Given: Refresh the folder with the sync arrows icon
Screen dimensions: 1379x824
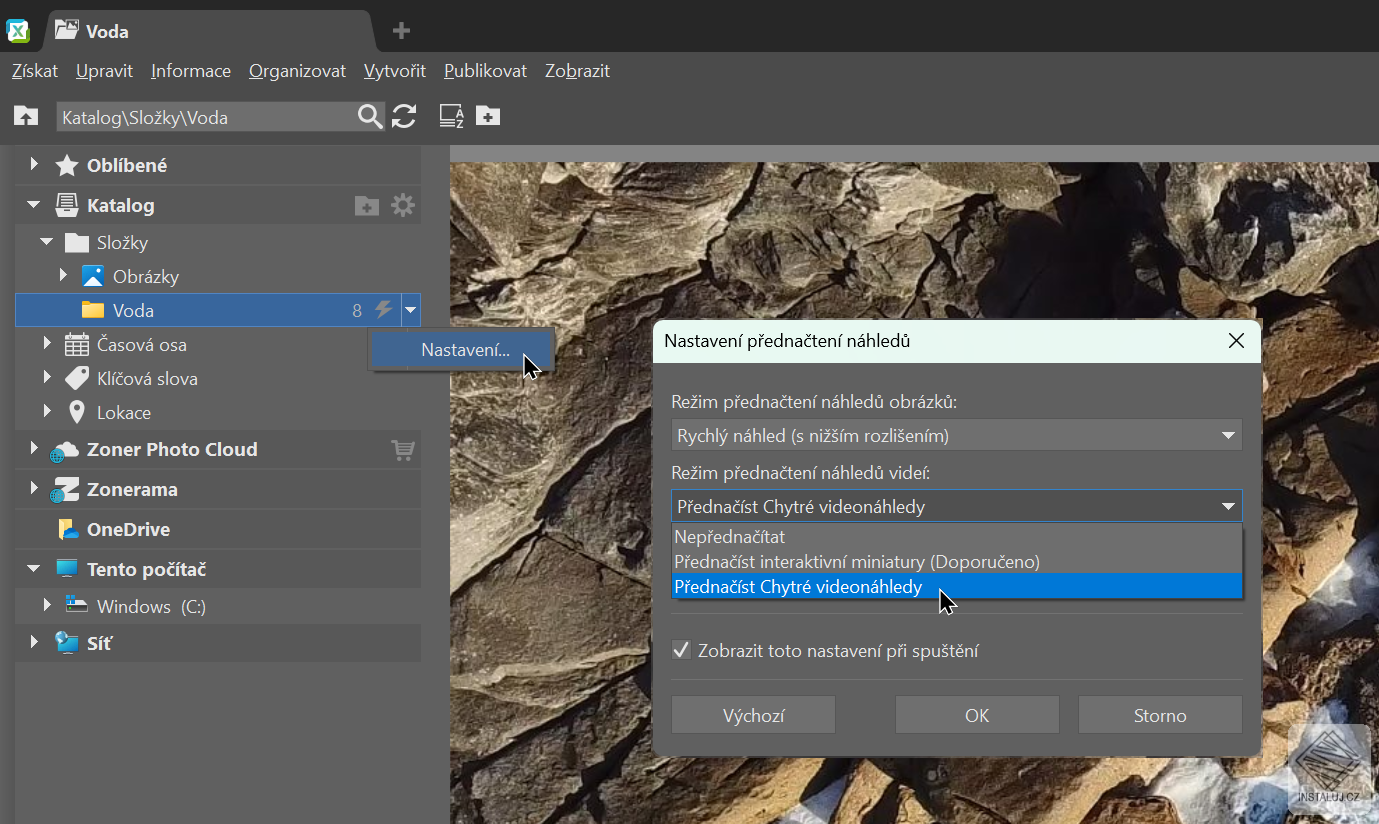Looking at the screenshot, I should pos(404,116).
